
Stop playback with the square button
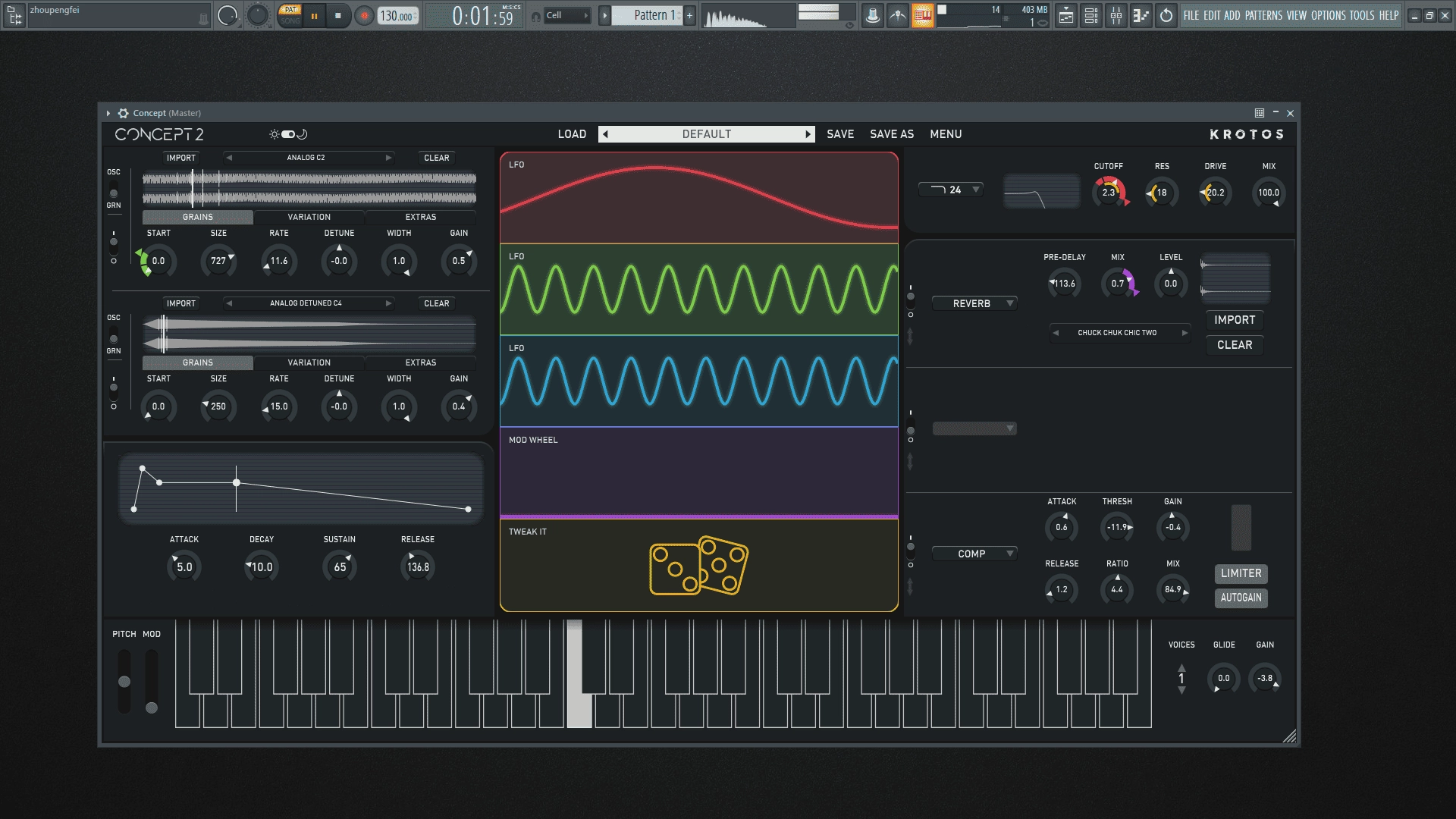(338, 15)
